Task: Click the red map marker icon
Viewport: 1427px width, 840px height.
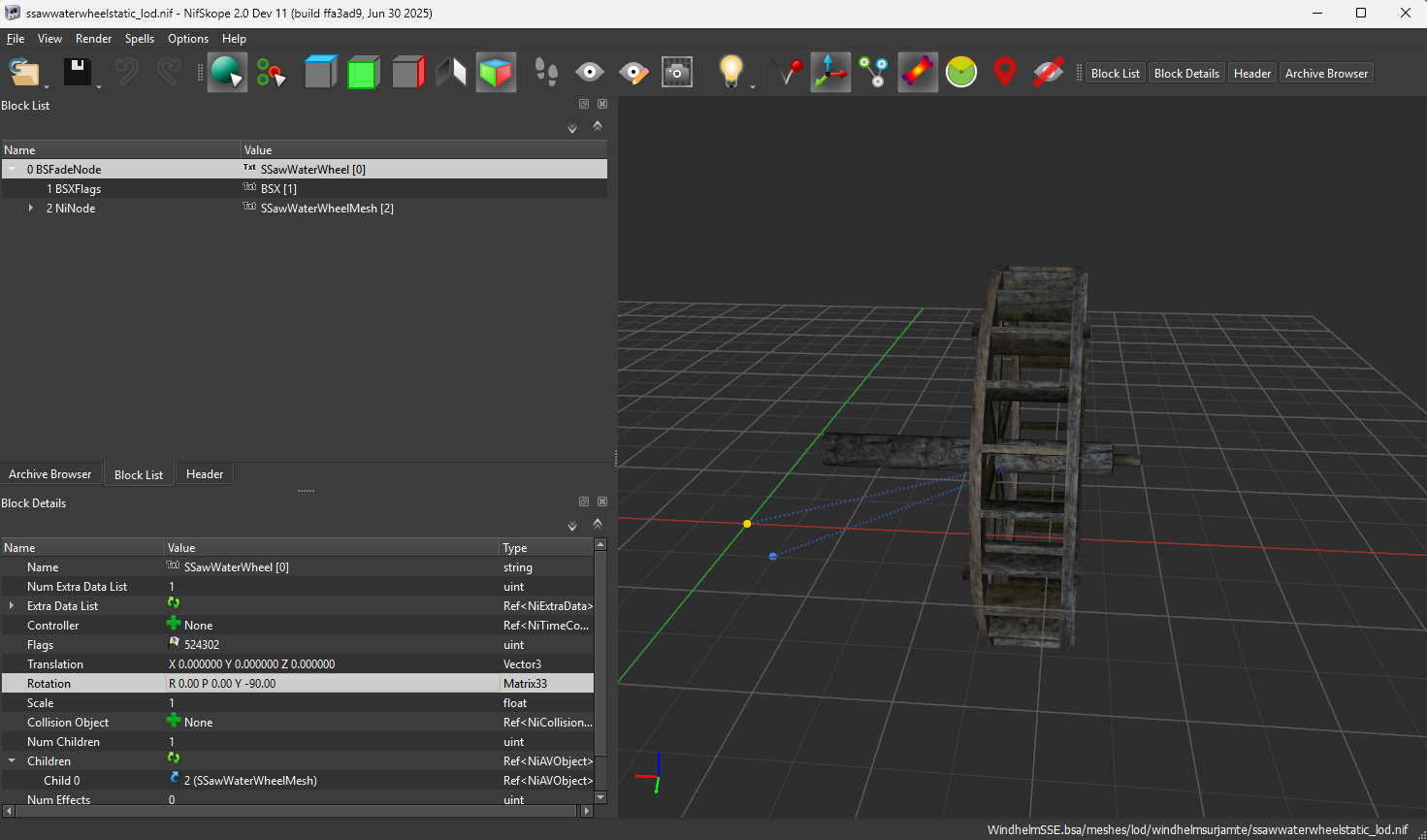Action: click(x=1005, y=73)
